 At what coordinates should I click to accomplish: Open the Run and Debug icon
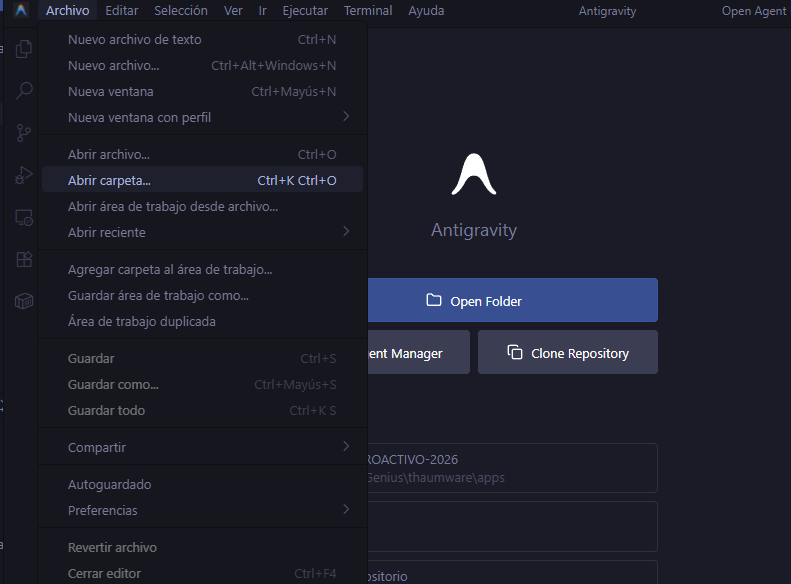[x=23, y=176]
